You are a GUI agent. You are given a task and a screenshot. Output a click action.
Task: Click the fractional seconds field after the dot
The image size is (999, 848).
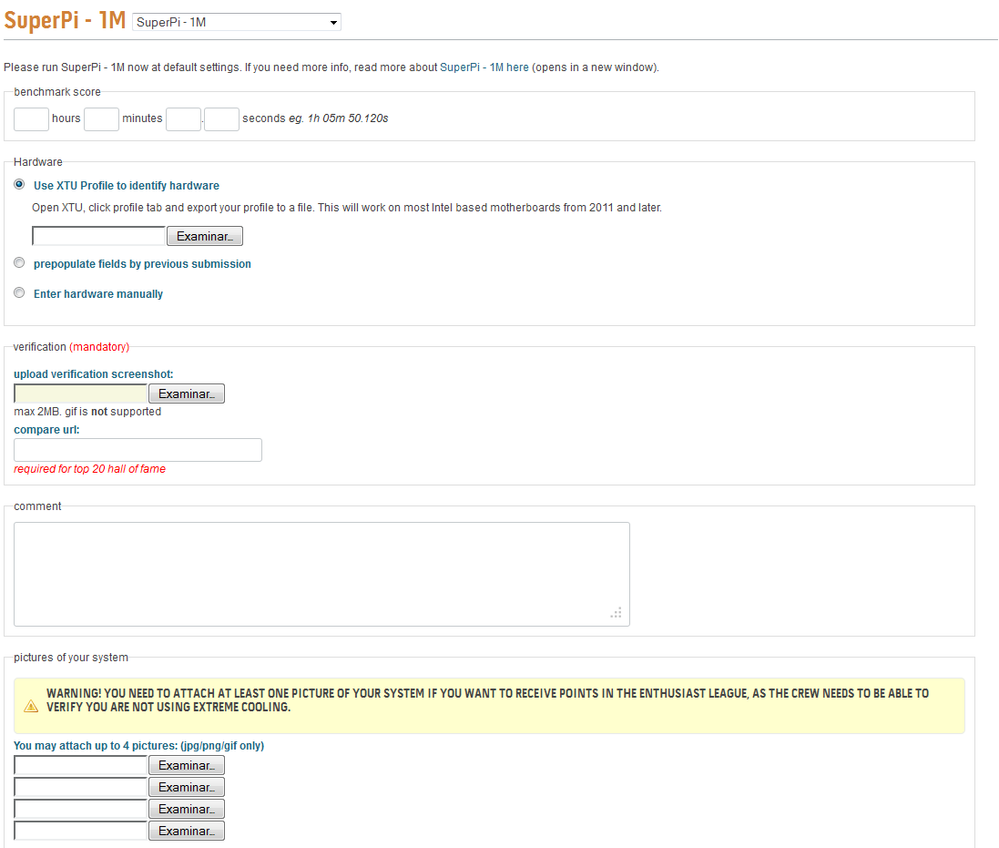222,119
